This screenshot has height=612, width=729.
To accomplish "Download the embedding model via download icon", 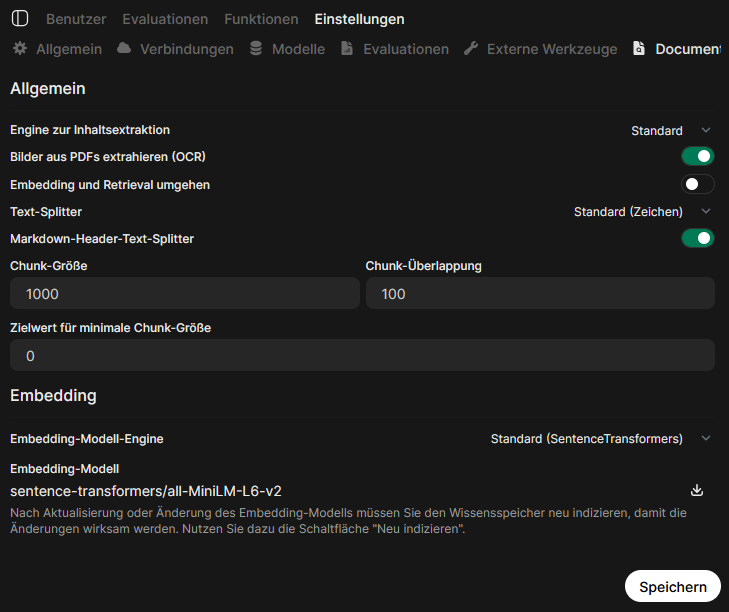I will point(697,490).
